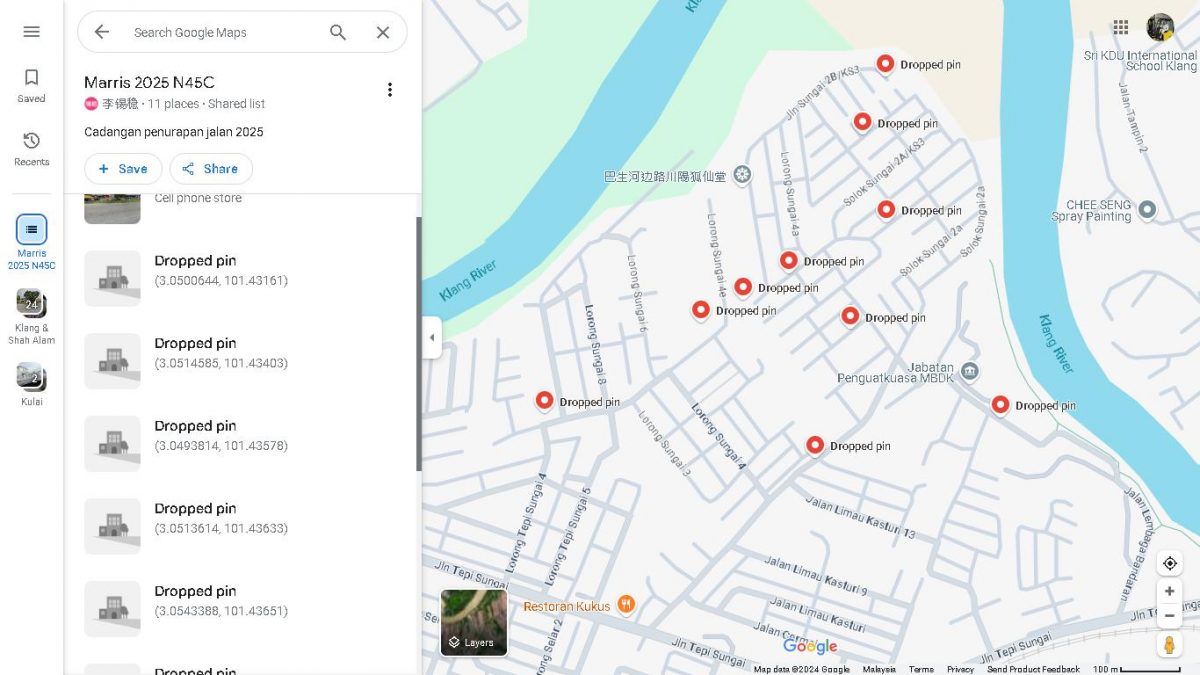Open the Layers map type switcher

coord(474,622)
